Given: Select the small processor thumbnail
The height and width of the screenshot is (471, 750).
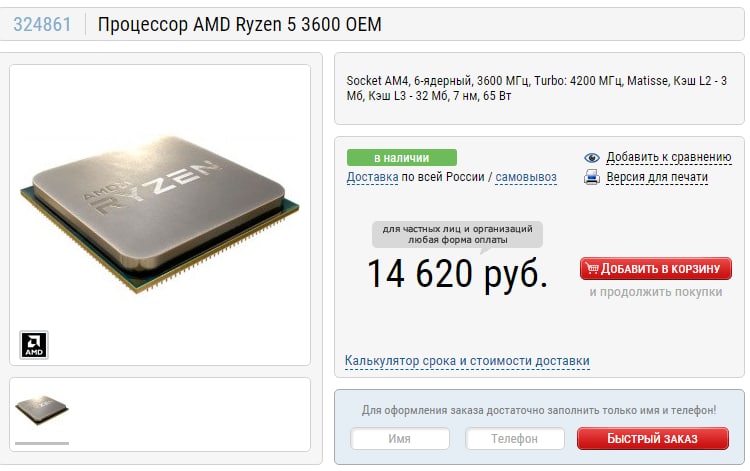Looking at the screenshot, I should click(x=42, y=410).
